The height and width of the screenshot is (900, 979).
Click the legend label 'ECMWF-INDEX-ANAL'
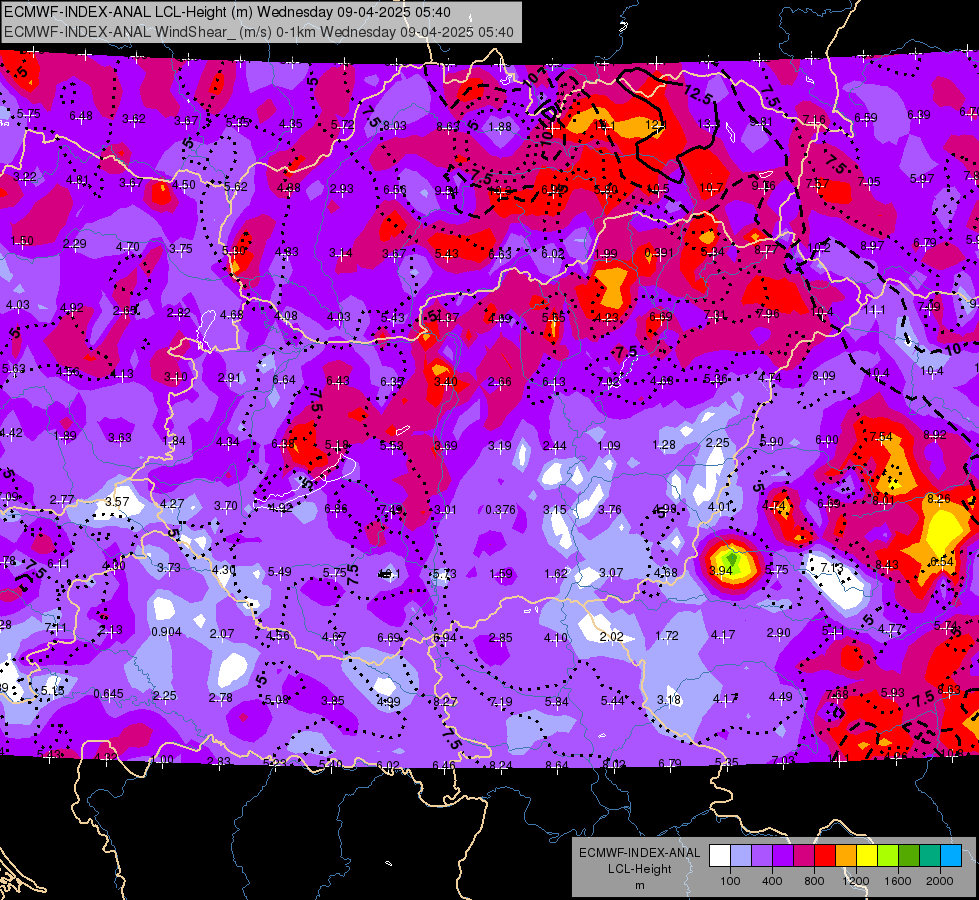coord(639,853)
